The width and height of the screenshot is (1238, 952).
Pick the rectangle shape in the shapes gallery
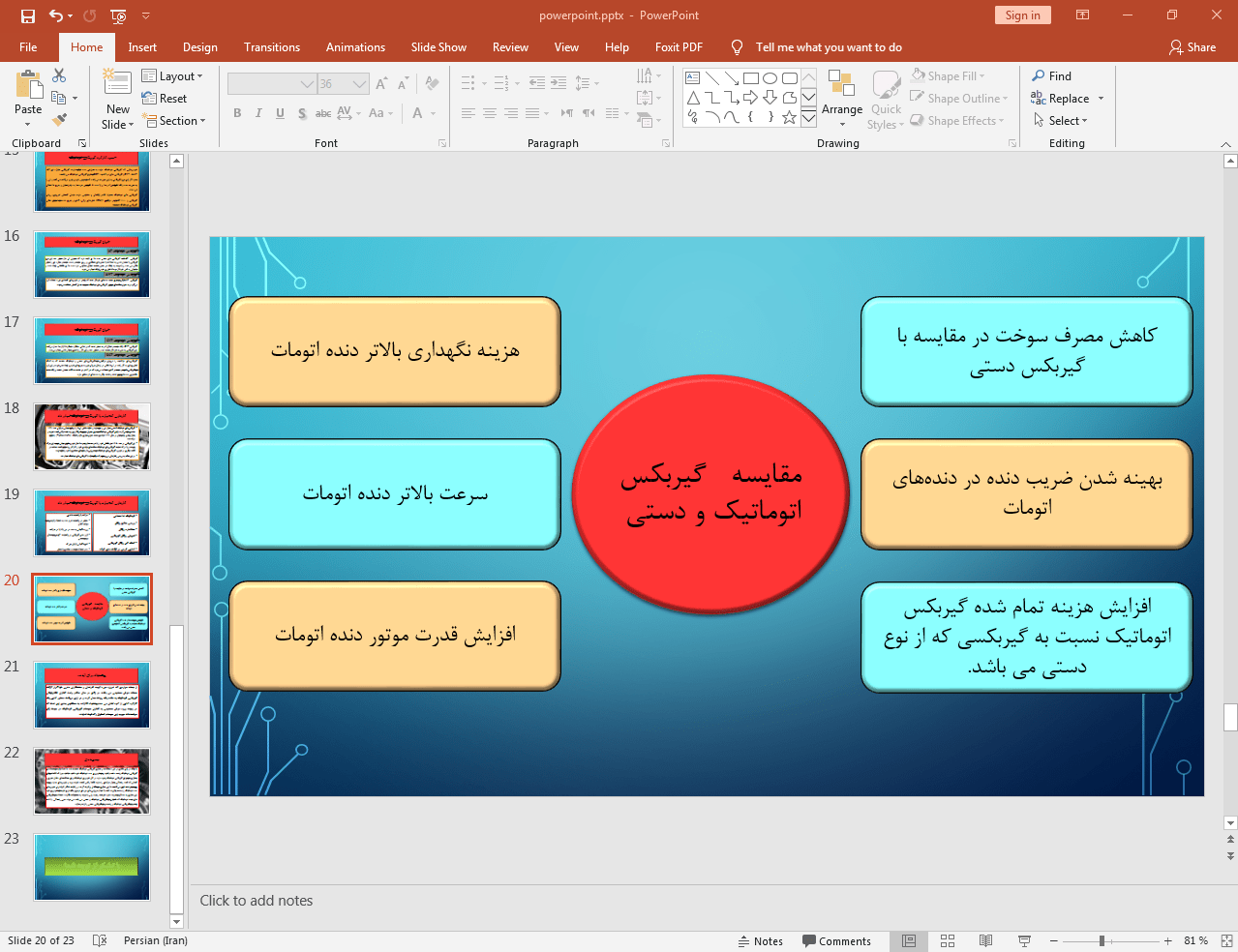click(x=751, y=78)
